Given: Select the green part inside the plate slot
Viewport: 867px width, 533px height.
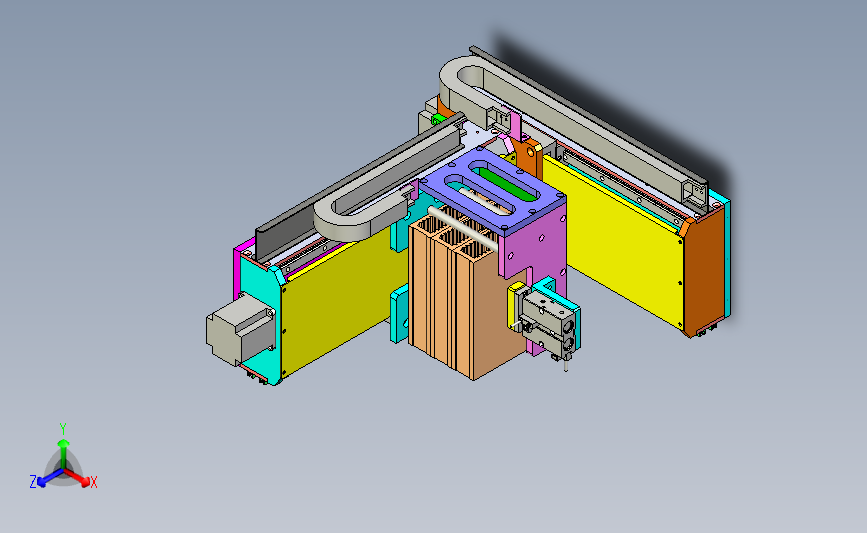Looking at the screenshot, I should [x=508, y=184].
